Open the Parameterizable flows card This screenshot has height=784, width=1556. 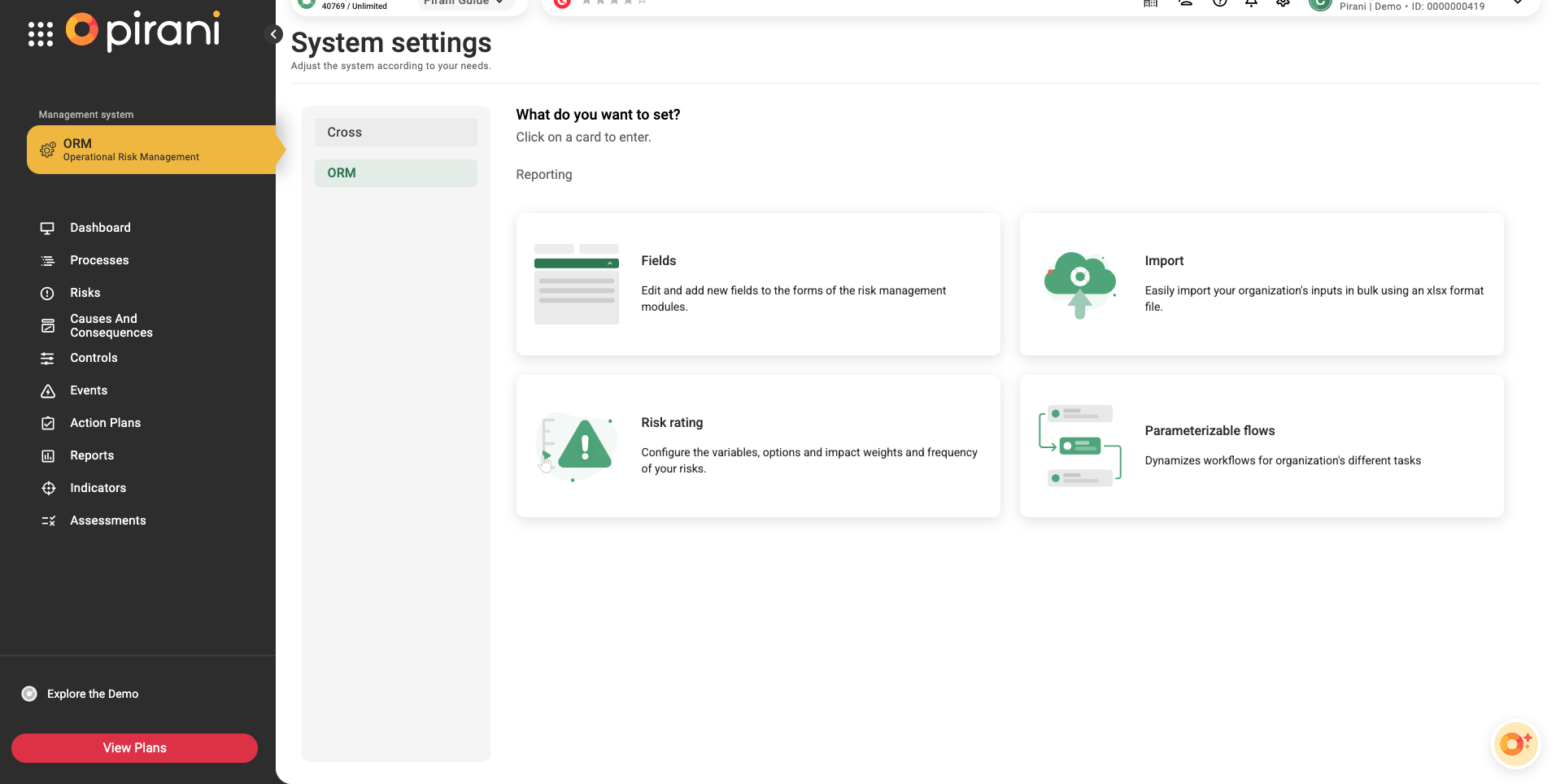coord(1261,446)
